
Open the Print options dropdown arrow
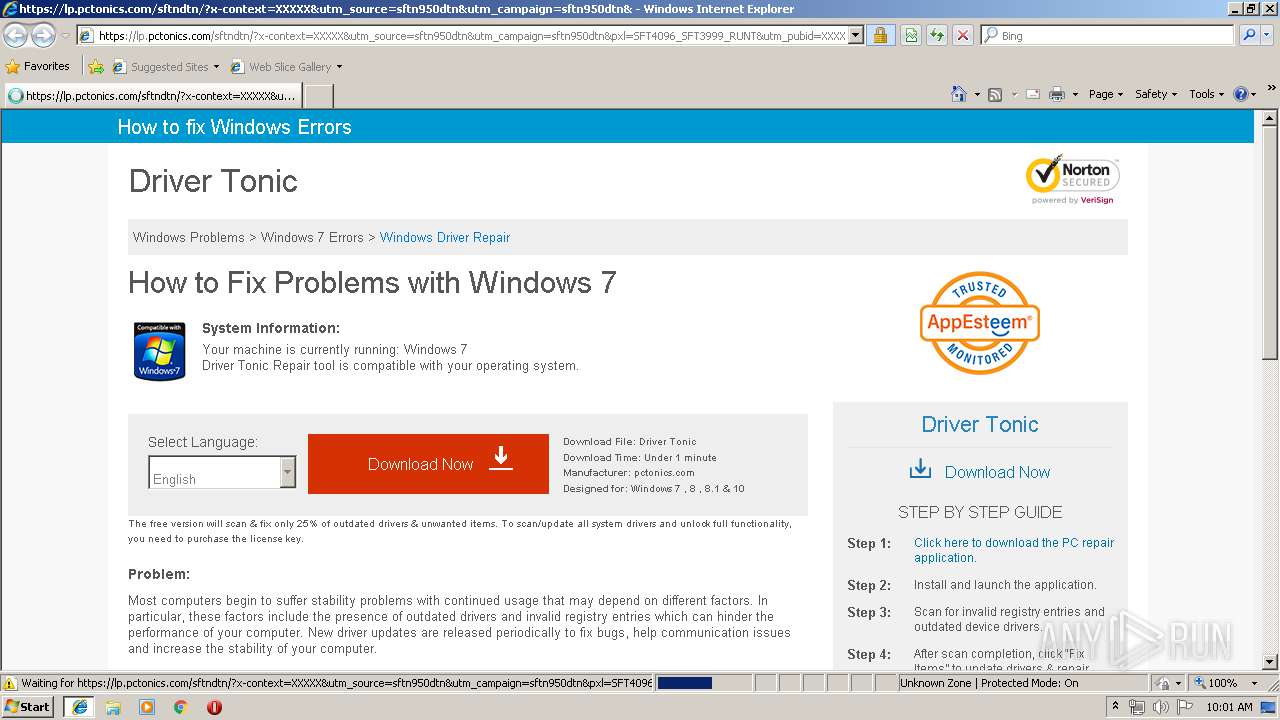1075,94
